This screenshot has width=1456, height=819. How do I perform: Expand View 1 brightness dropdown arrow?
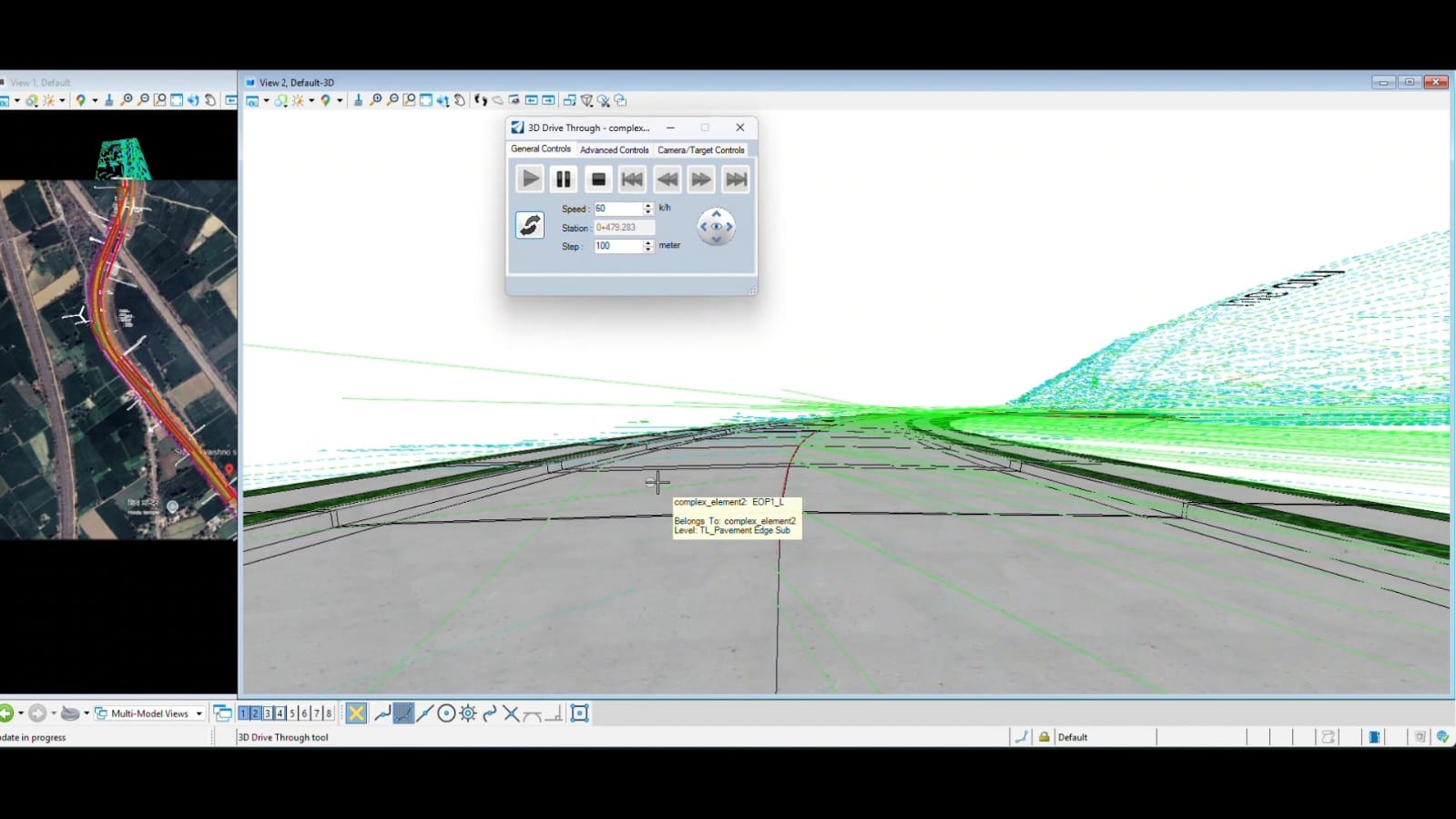(62, 101)
